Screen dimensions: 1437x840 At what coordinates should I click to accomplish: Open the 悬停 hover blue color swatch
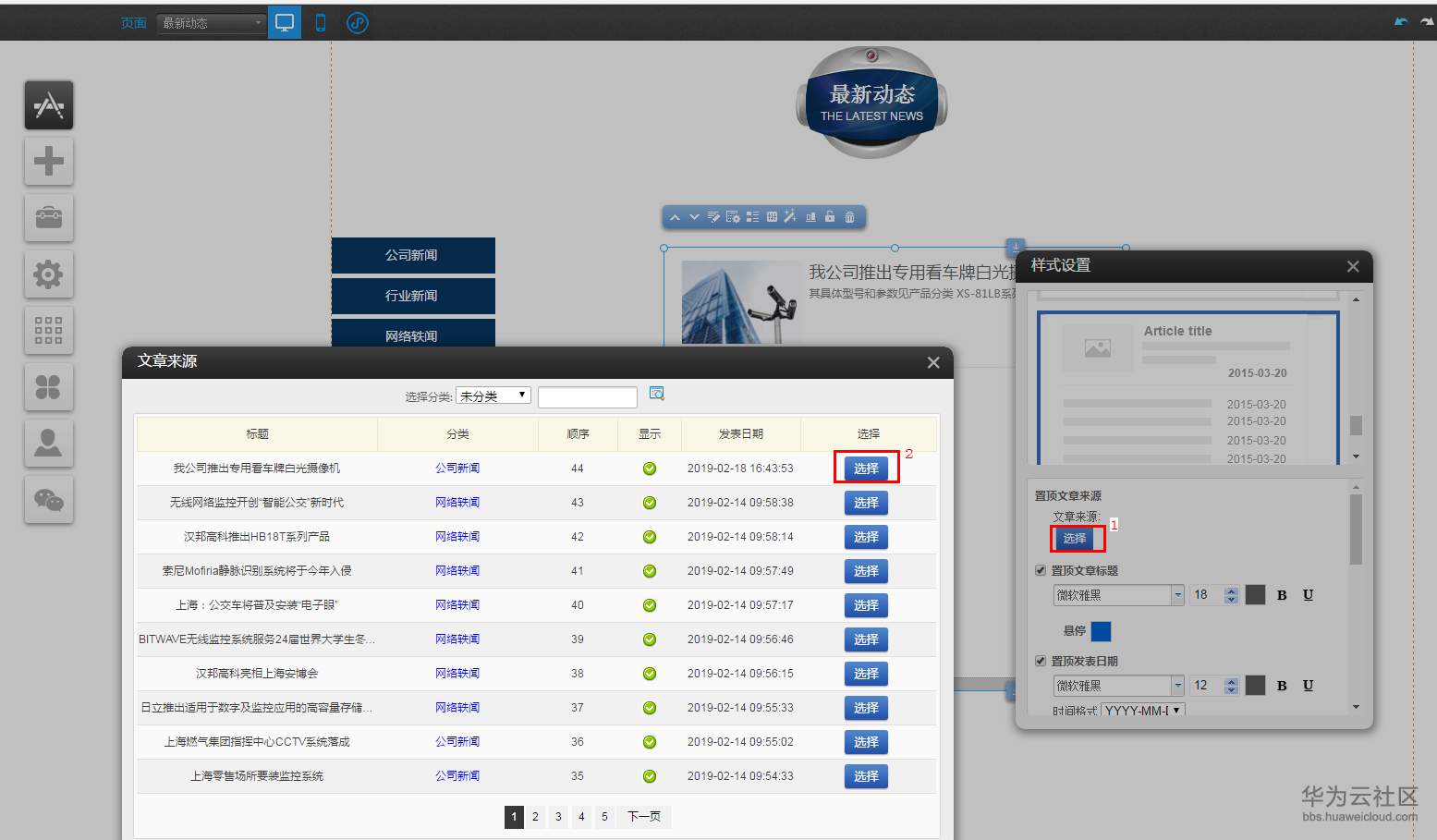coord(1102,631)
